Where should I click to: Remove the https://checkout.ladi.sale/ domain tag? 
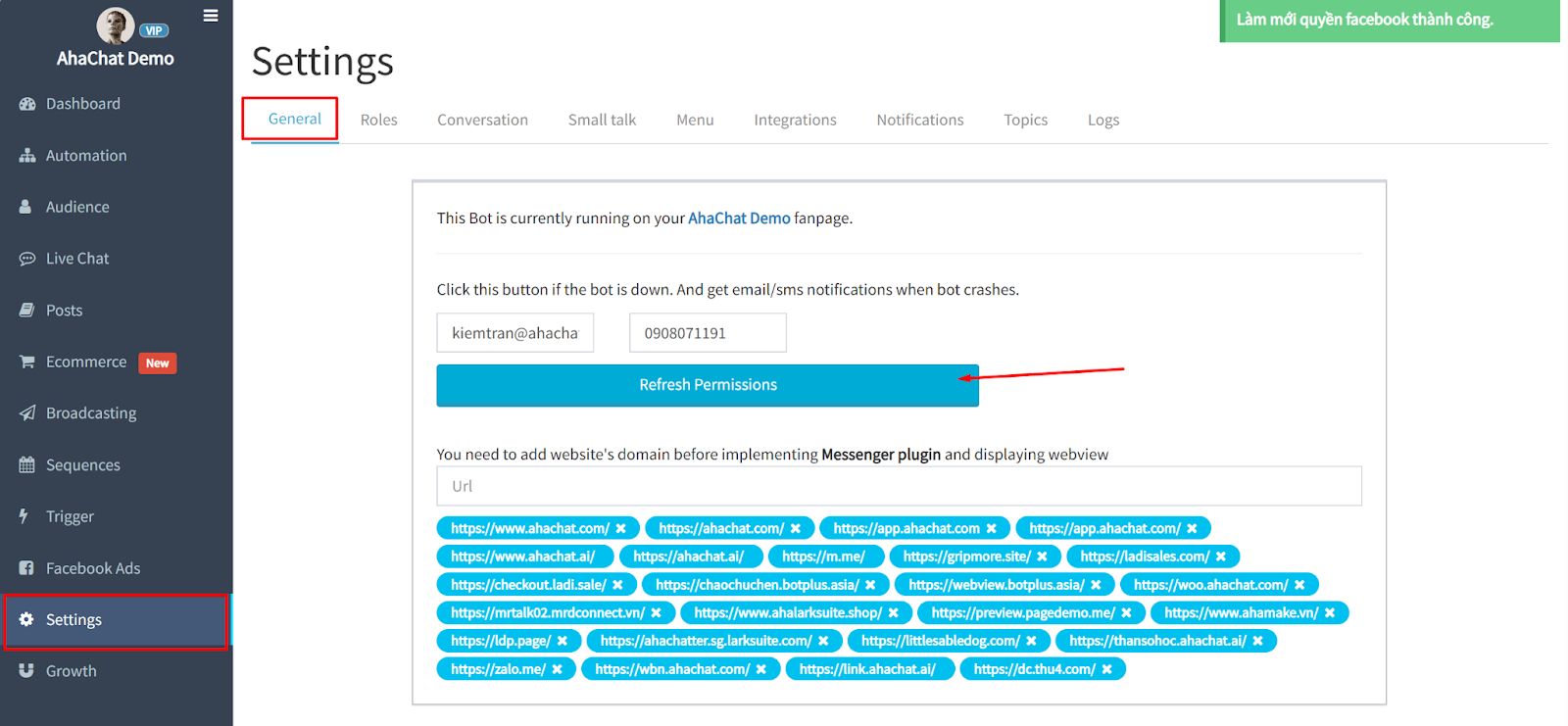[x=618, y=585]
